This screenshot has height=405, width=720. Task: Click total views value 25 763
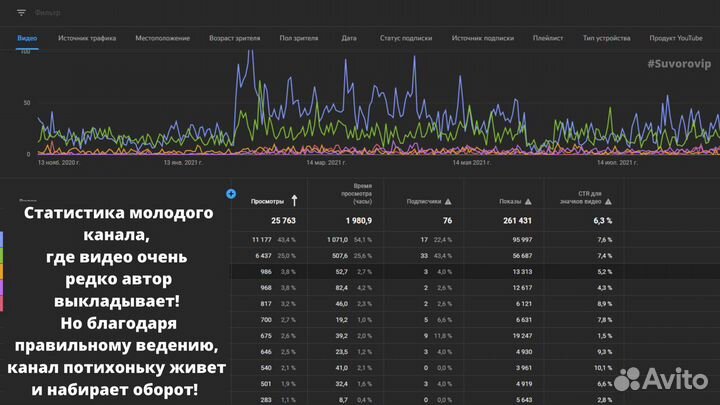click(283, 221)
